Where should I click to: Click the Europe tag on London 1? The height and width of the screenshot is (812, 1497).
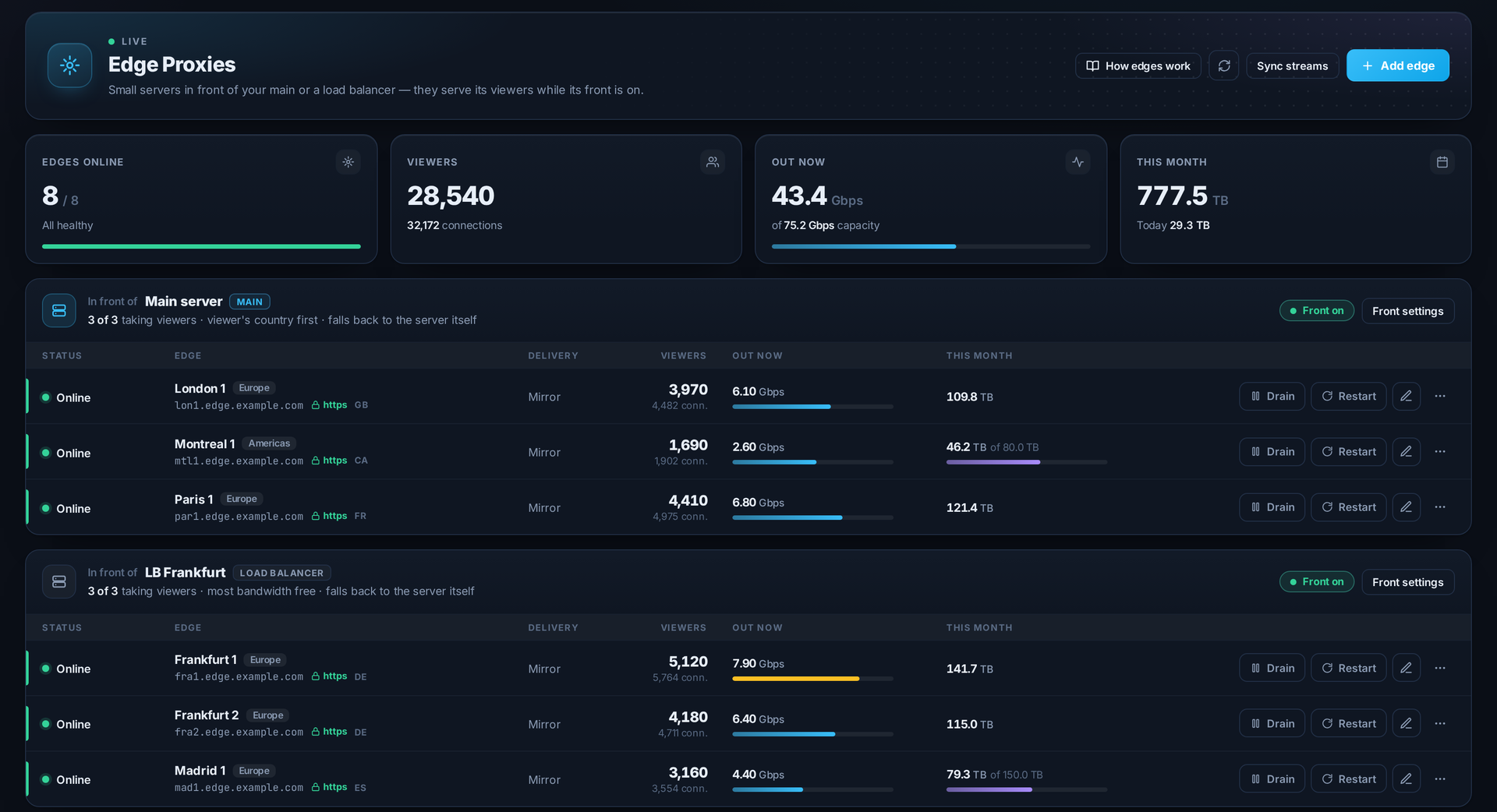(254, 388)
